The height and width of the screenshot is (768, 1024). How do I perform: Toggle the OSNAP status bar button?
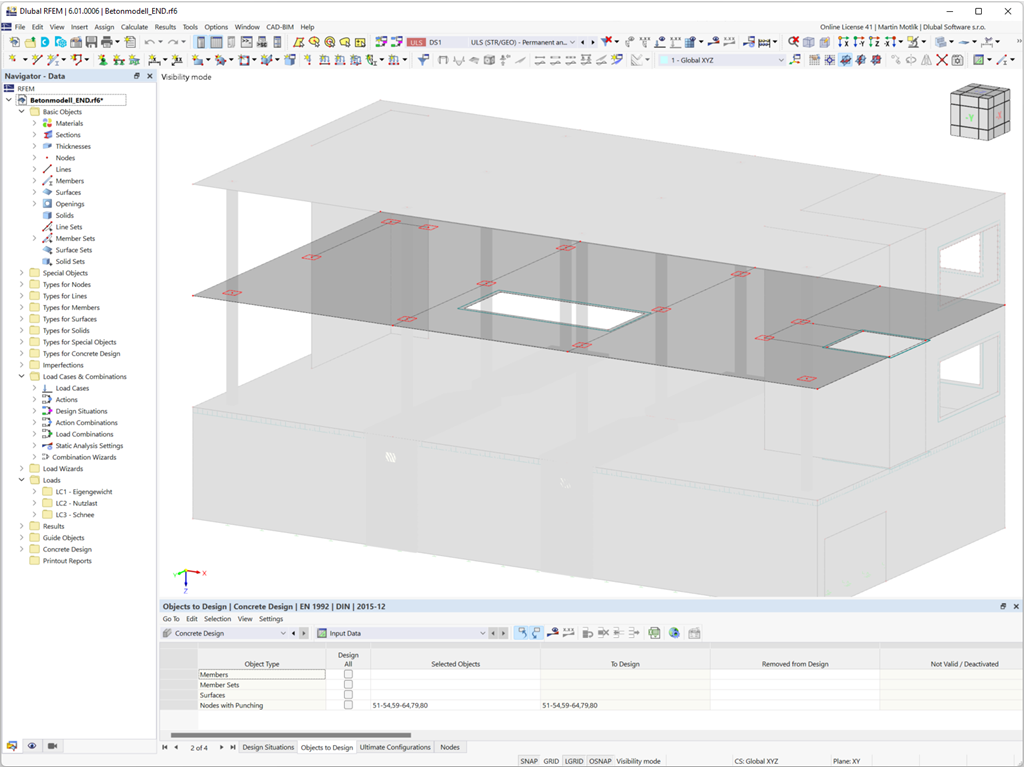[x=600, y=761]
